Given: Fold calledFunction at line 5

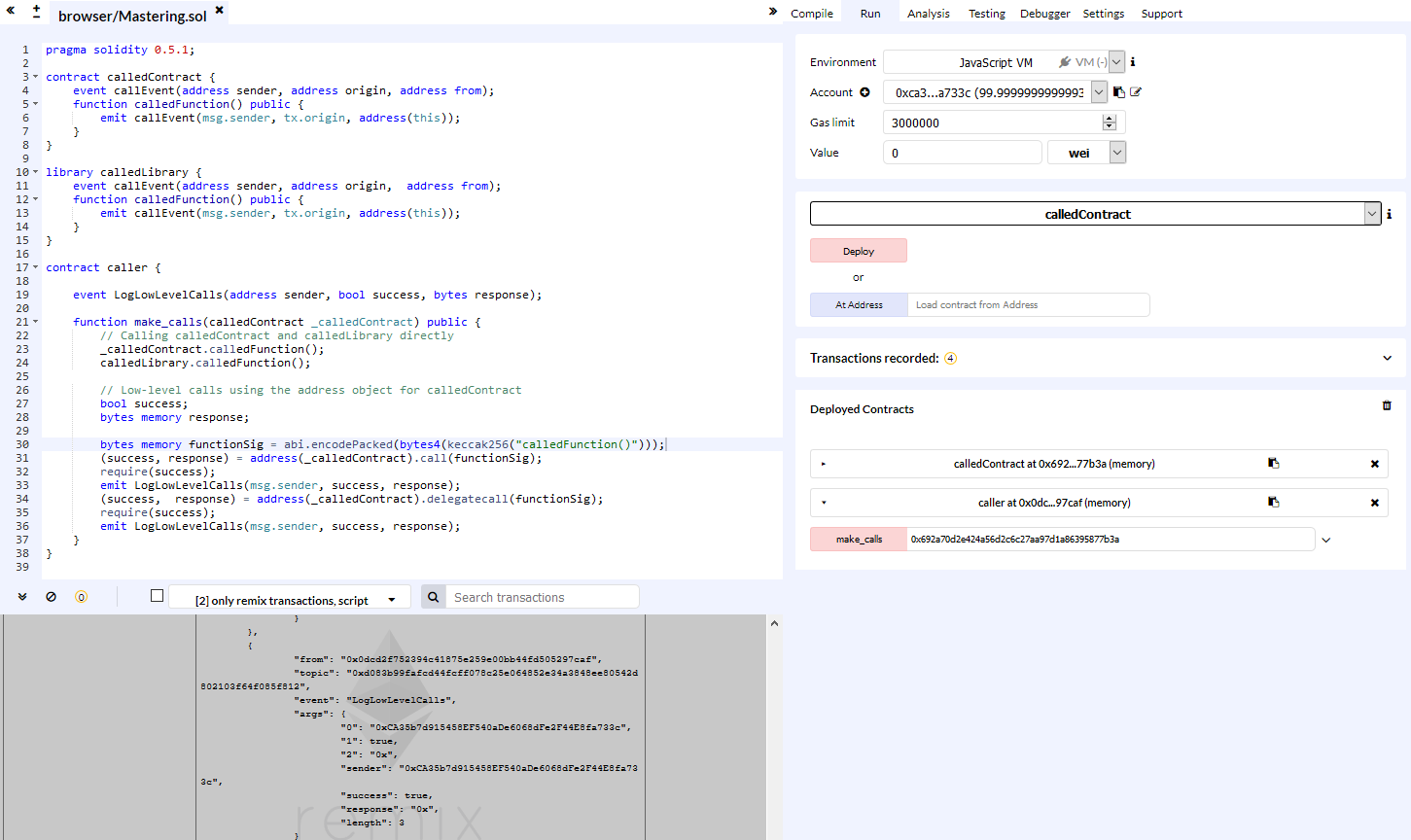Looking at the screenshot, I should coord(36,104).
